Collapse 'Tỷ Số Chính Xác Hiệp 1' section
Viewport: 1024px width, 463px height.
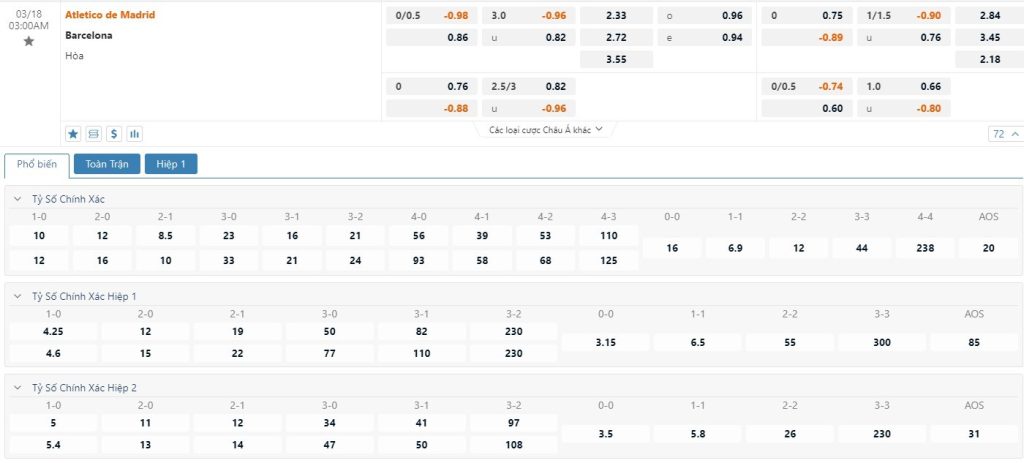[x=17, y=296]
